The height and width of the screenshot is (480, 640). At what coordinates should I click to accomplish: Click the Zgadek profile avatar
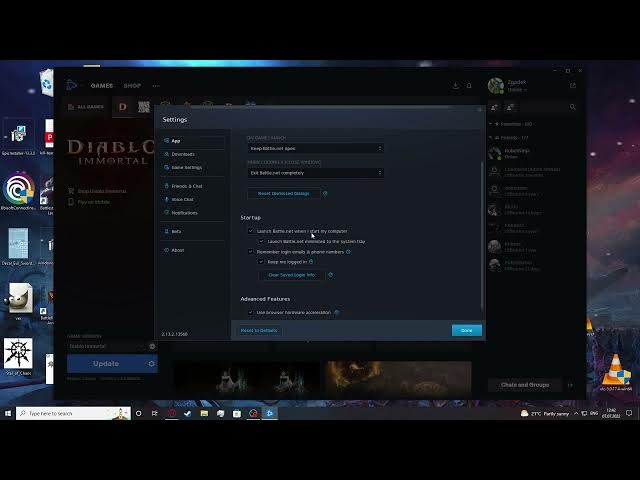(x=496, y=86)
